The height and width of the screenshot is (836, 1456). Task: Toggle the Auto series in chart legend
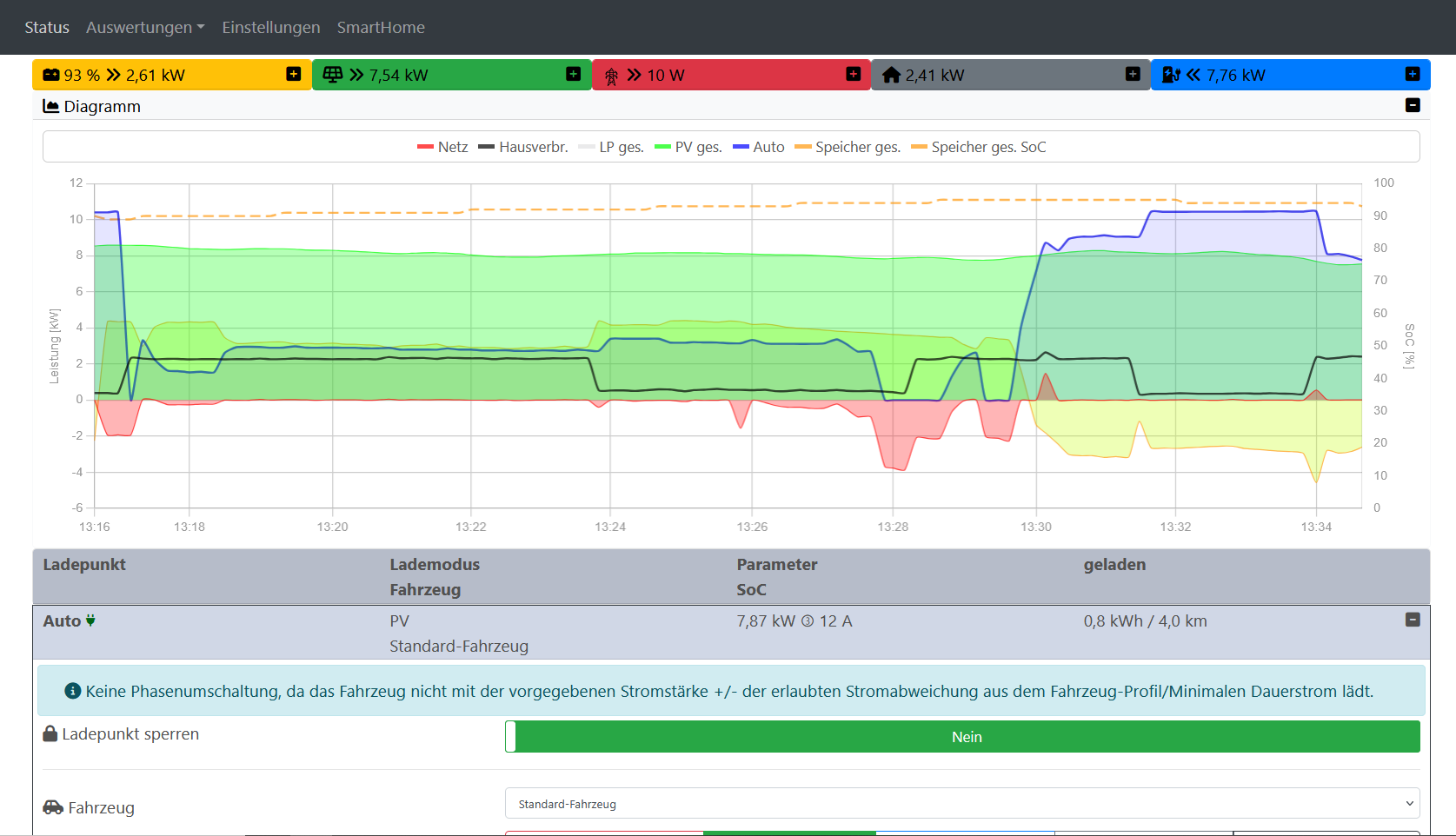[758, 148]
